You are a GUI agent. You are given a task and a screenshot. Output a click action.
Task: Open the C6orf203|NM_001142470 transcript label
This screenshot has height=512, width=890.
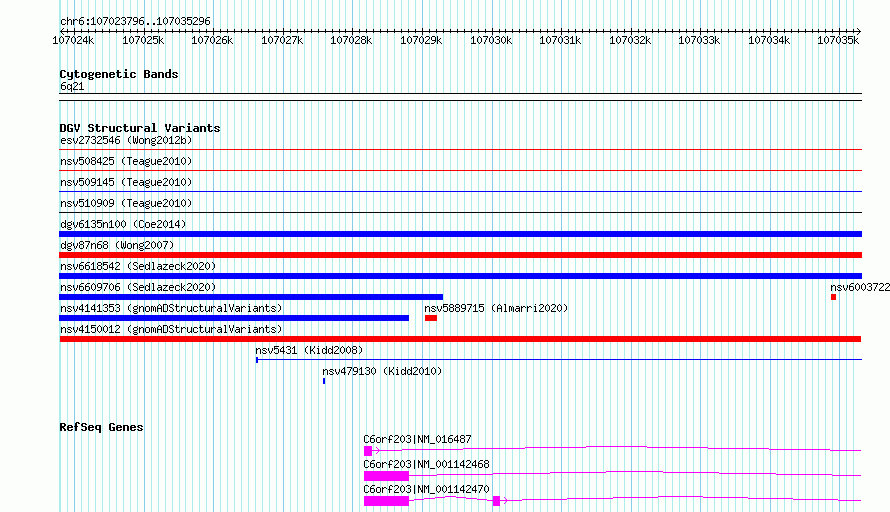pyautogui.click(x=426, y=489)
